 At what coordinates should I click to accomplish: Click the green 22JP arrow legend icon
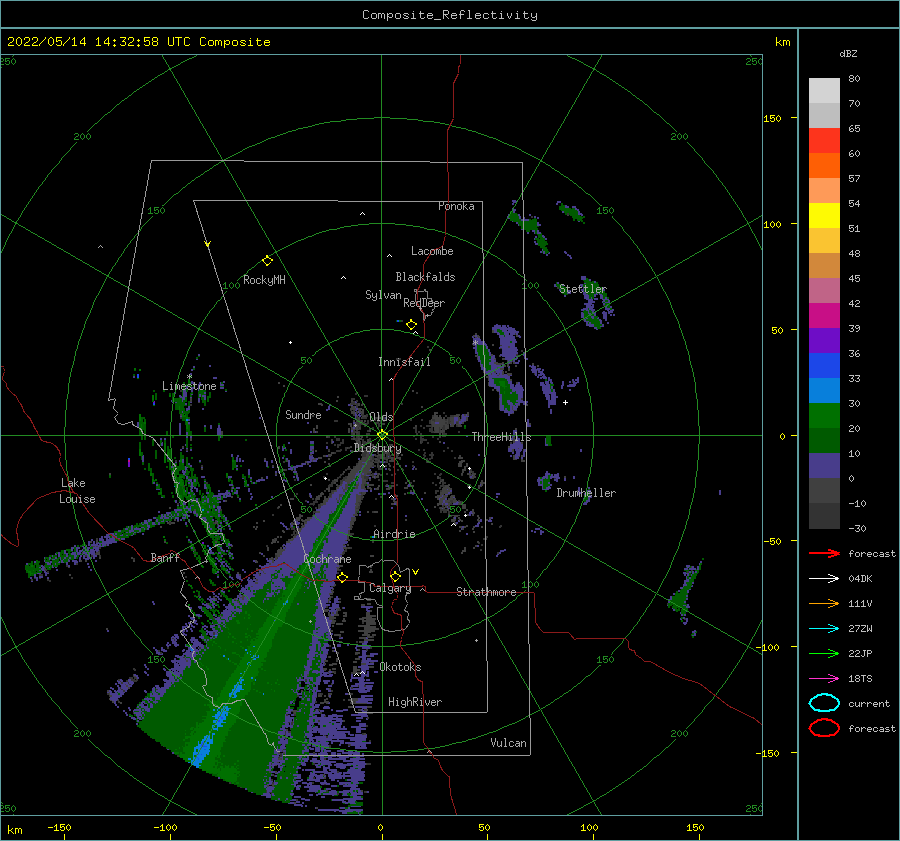coord(824,653)
